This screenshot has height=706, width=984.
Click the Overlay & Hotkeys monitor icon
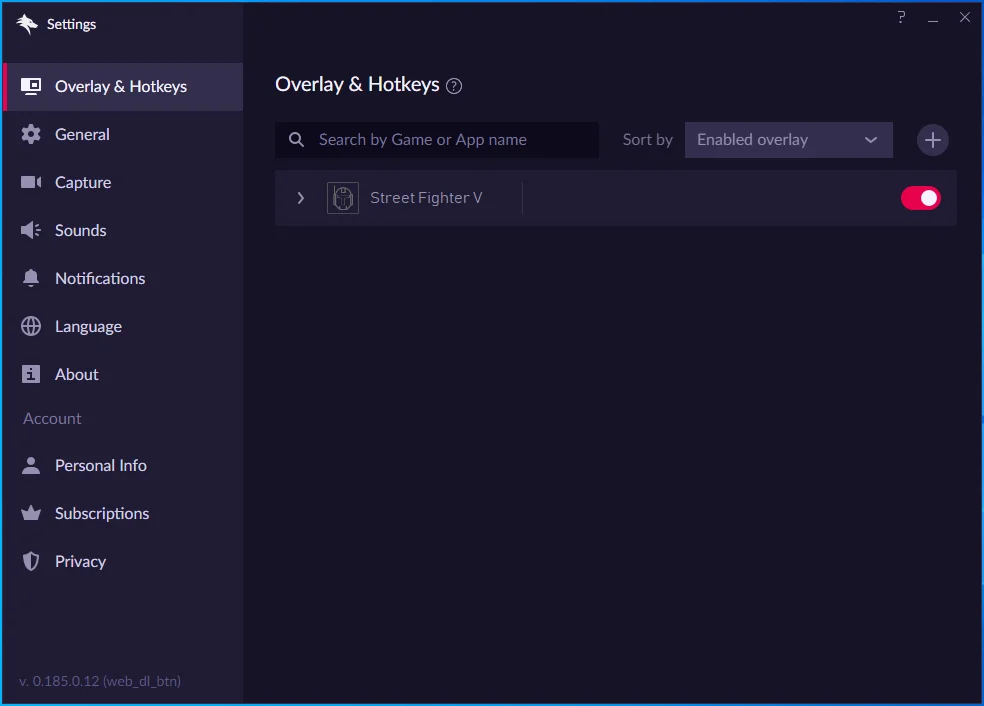(31, 86)
